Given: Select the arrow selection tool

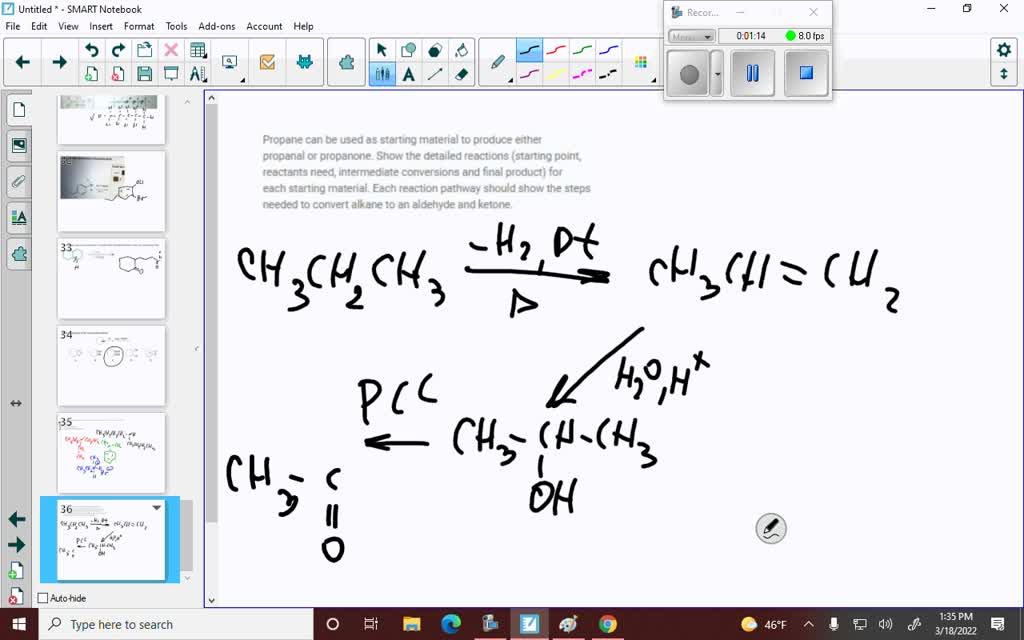Looking at the screenshot, I should pos(381,48).
